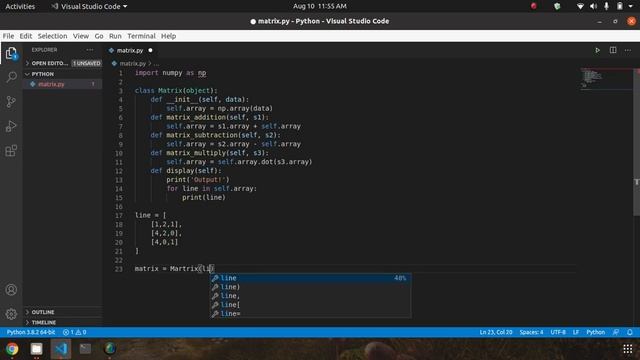
Task: Open the breadcrumb ellipsis after matrix.py
Action: (156, 64)
